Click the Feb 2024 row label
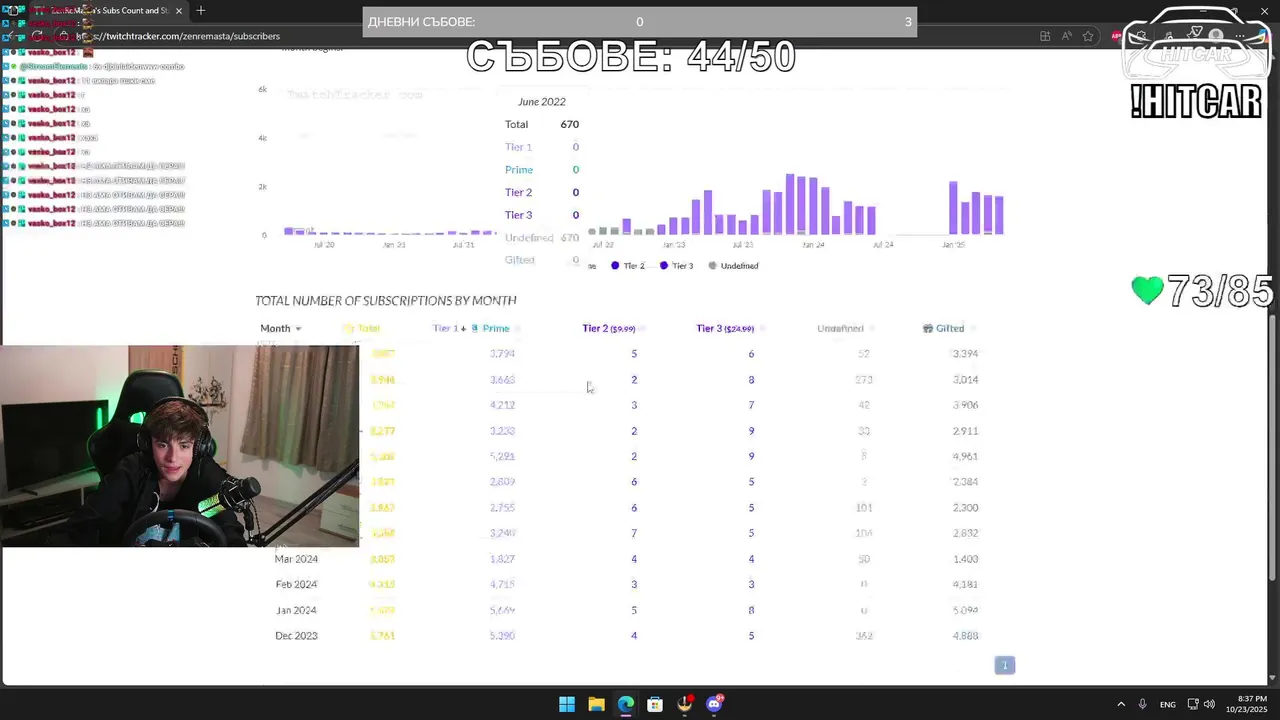 [296, 584]
